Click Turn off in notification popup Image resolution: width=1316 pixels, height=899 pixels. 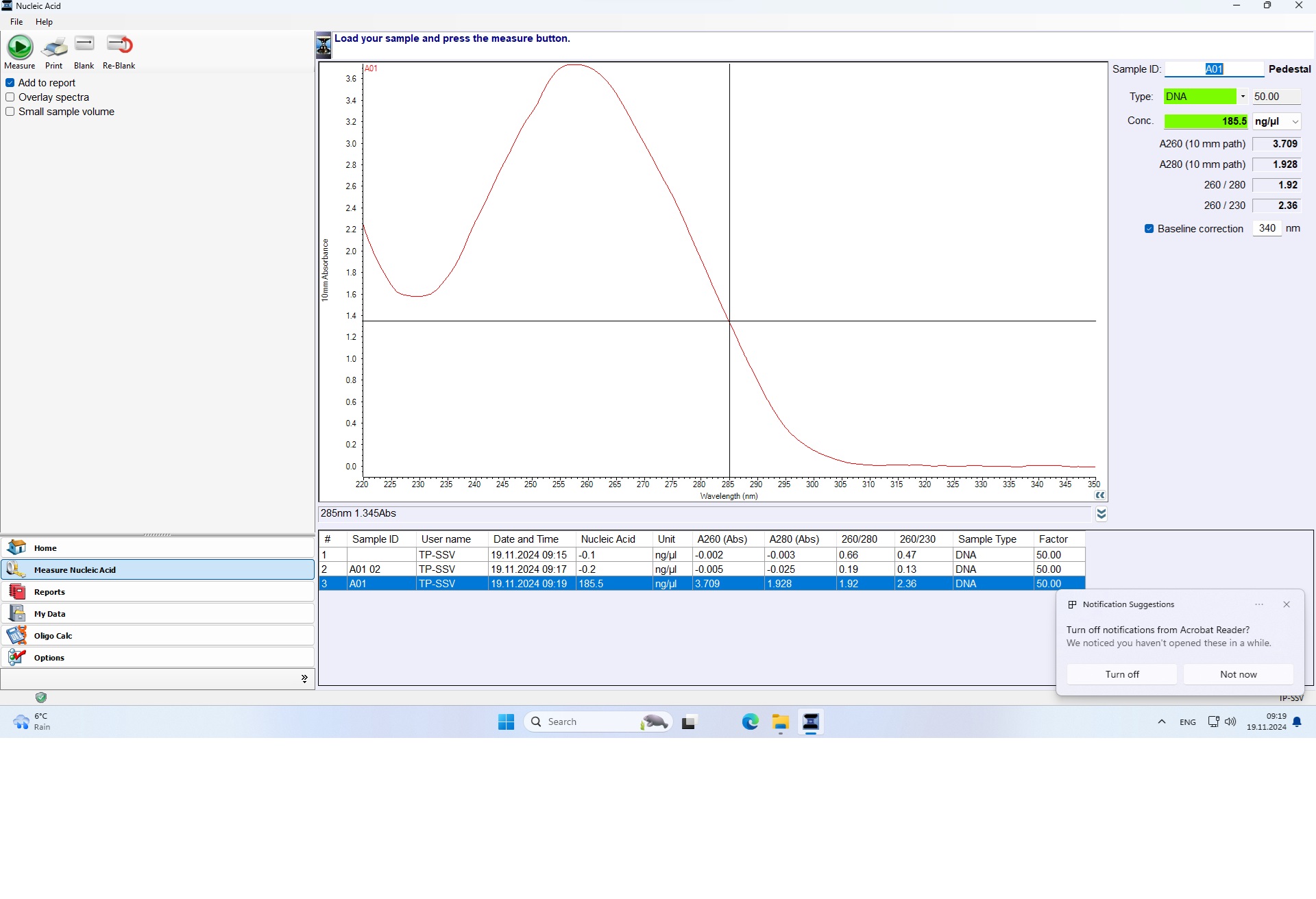1121,674
